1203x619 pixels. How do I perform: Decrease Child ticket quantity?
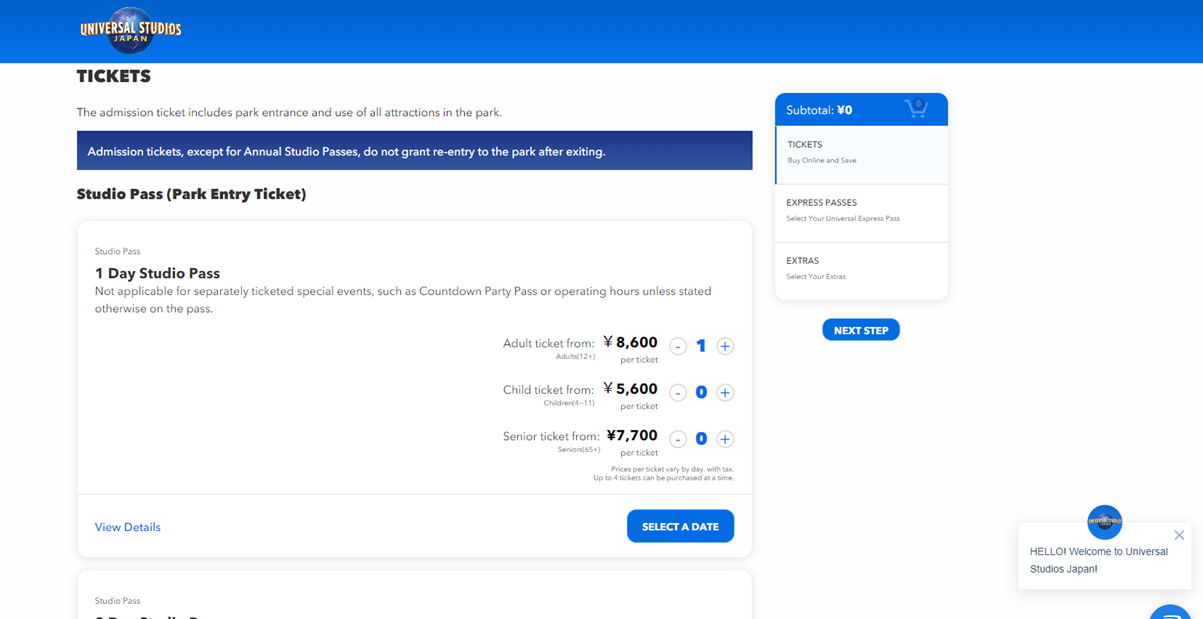pos(678,393)
